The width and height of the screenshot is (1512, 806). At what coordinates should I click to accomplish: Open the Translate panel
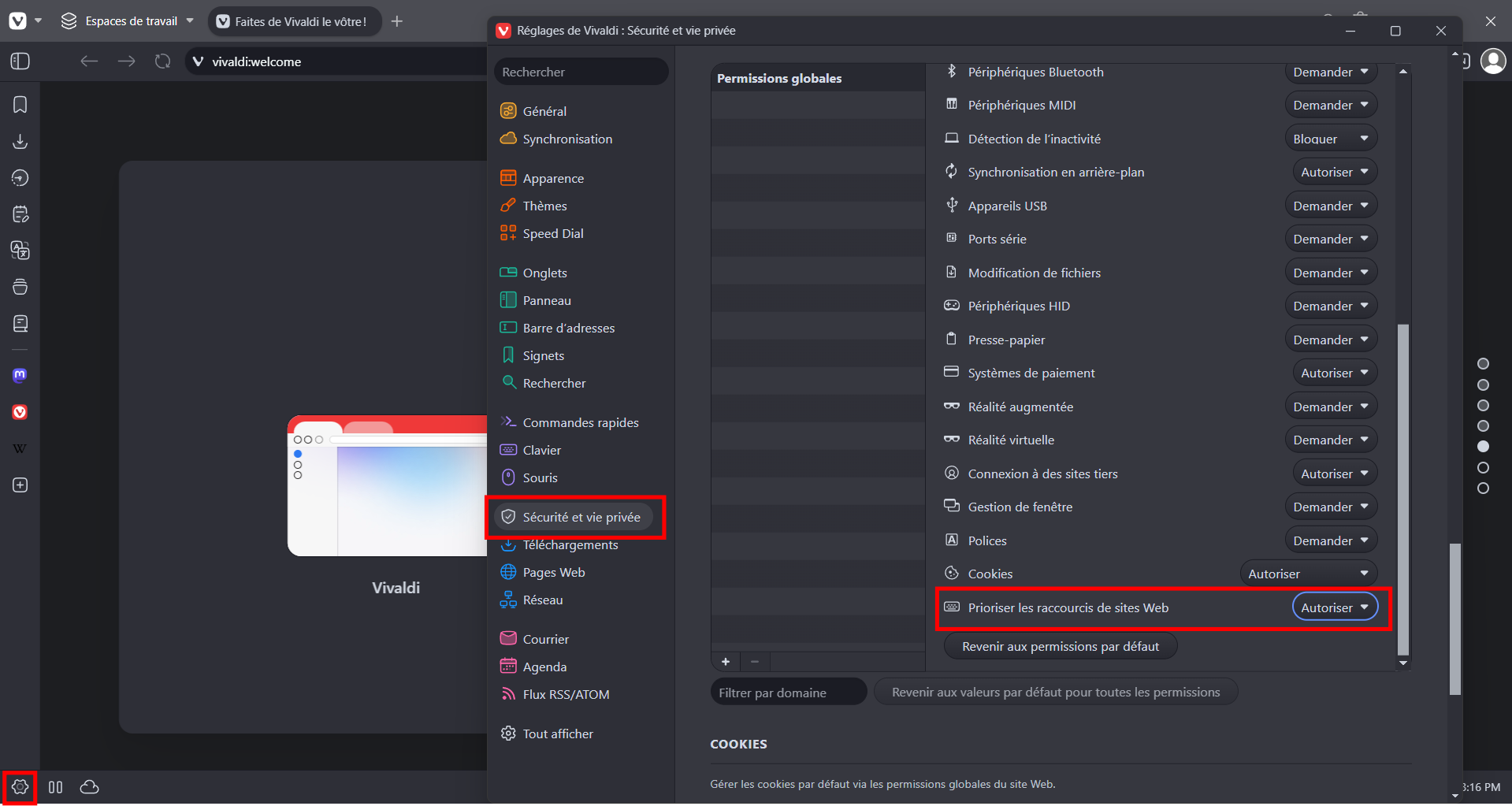[x=20, y=251]
